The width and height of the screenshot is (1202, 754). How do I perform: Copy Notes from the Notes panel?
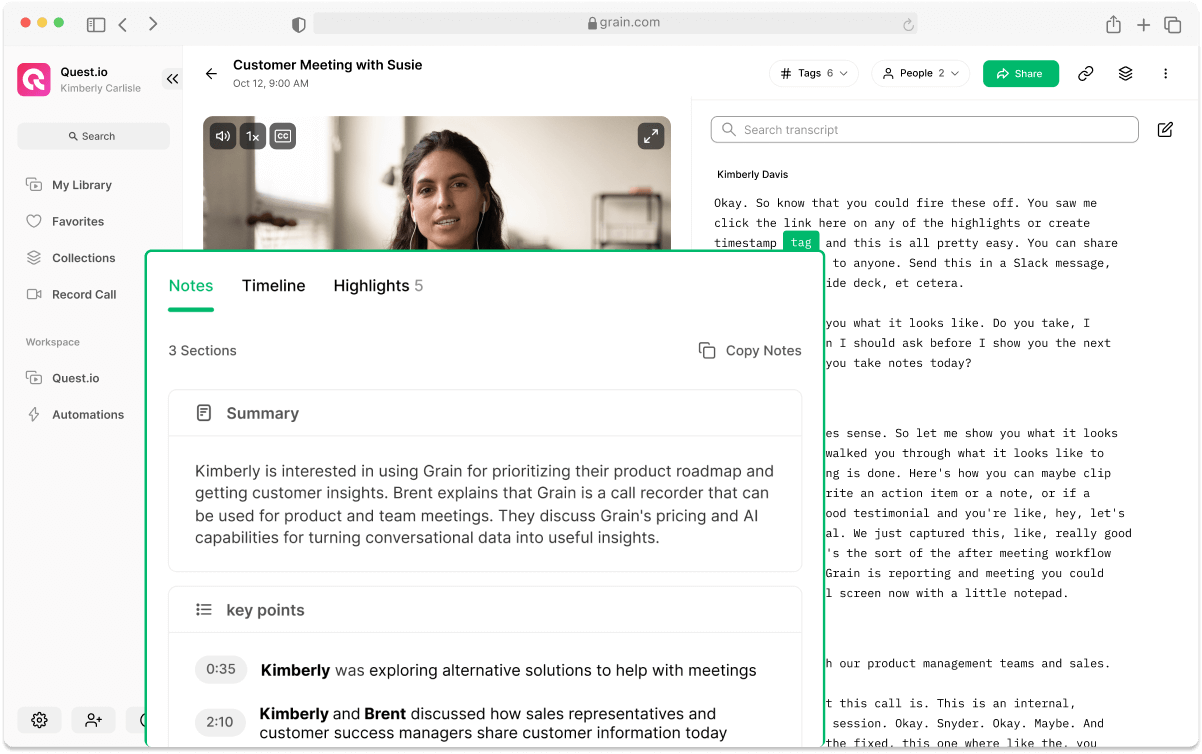pos(750,350)
